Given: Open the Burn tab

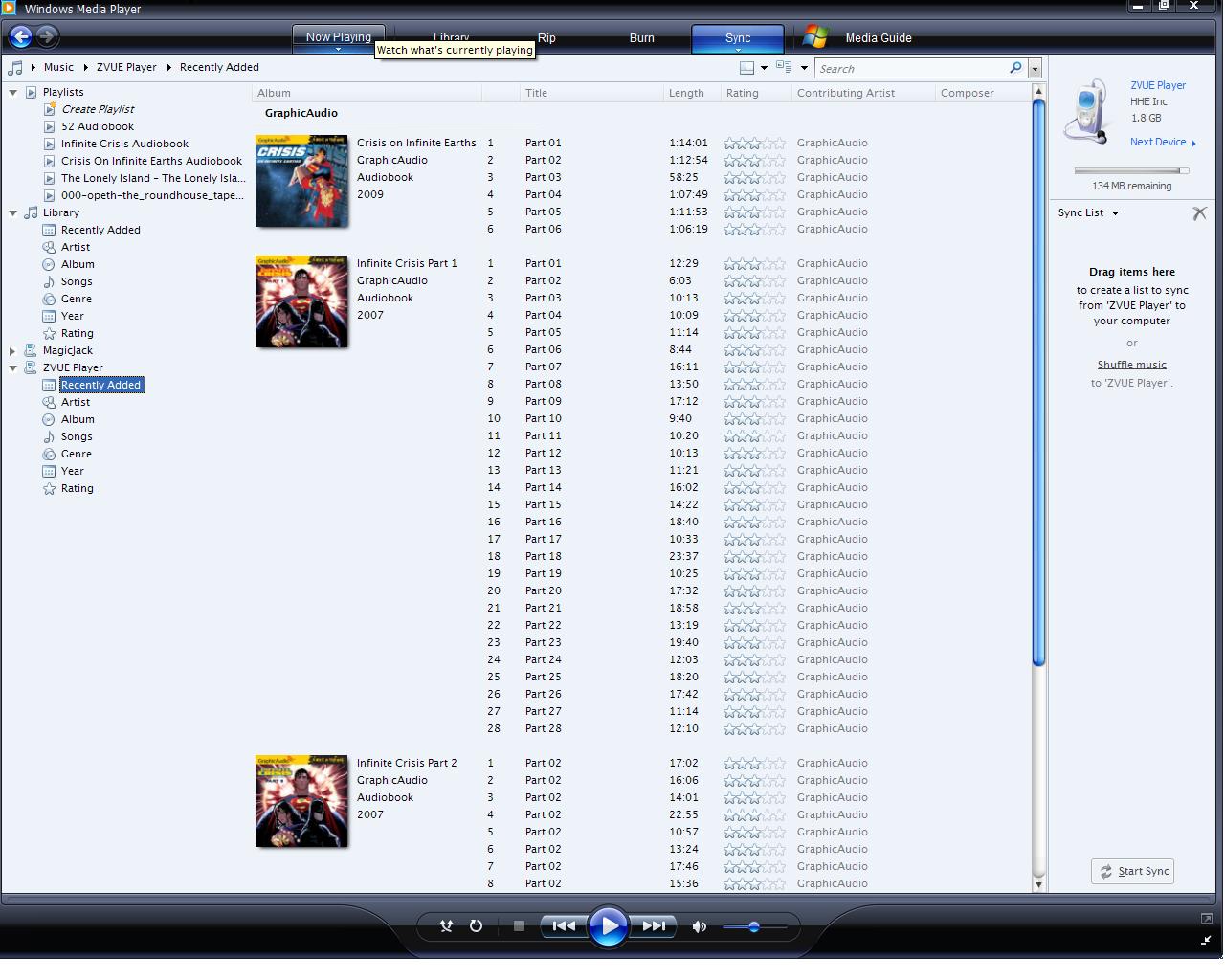Looking at the screenshot, I should pos(641,38).
